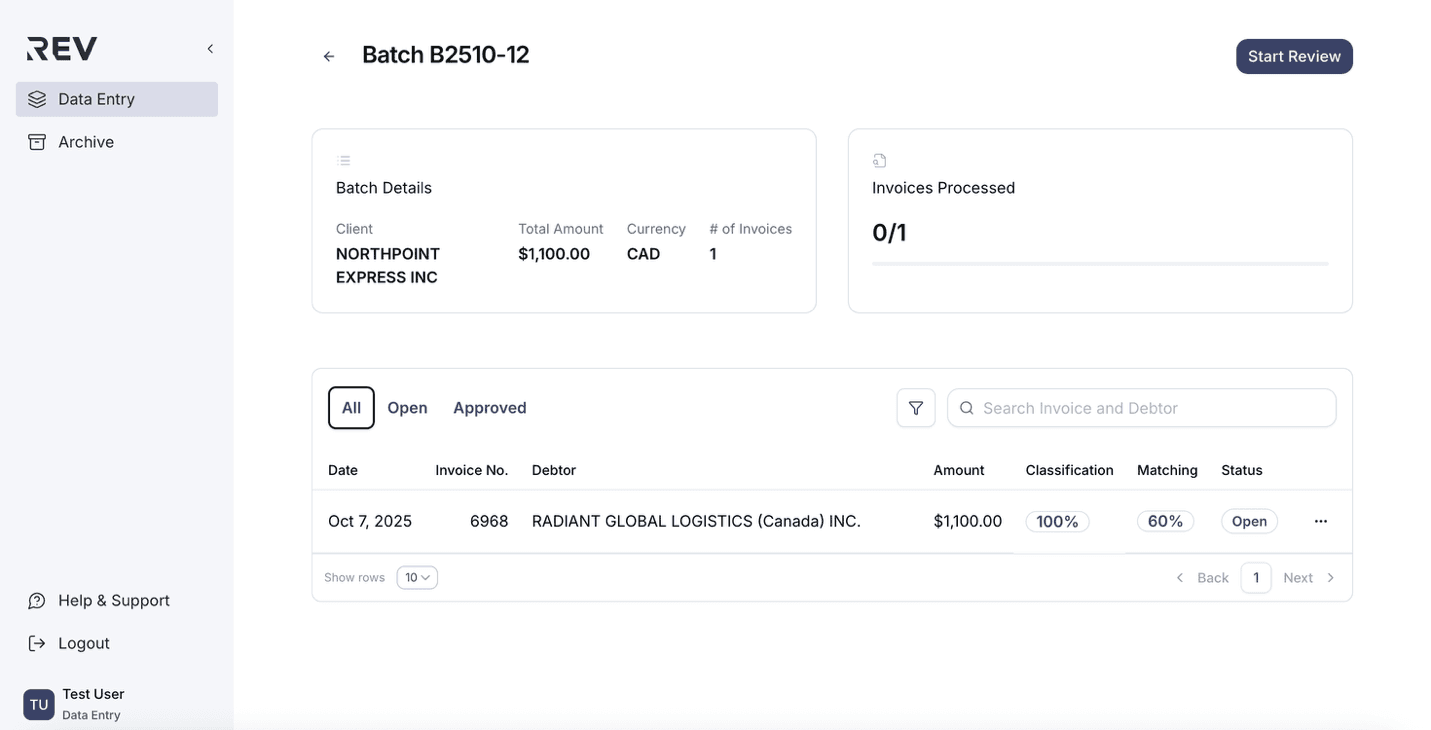
Task: Expand the Show rows dropdown
Action: click(x=417, y=578)
